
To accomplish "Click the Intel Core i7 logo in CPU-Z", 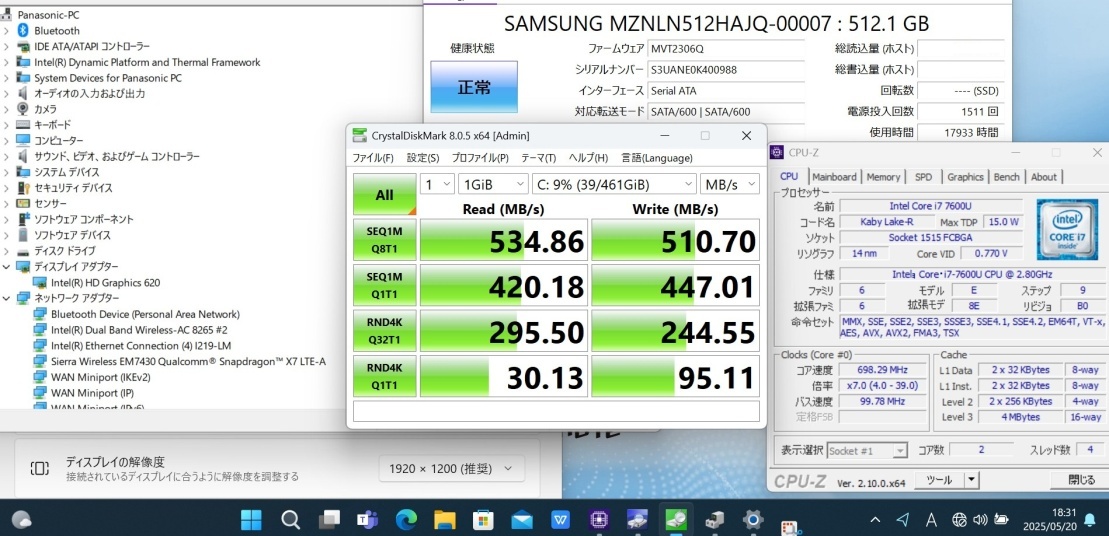I will coord(1066,230).
